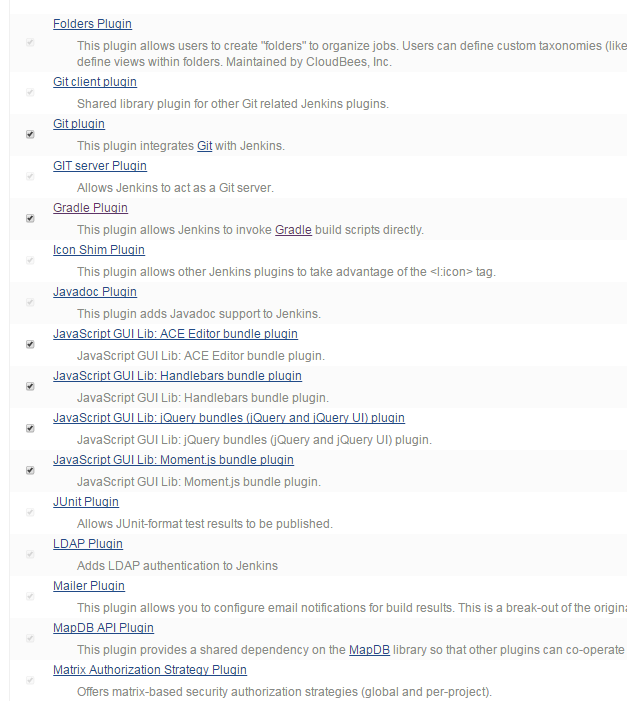Open the Folders Plugin link

coord(92,24)
